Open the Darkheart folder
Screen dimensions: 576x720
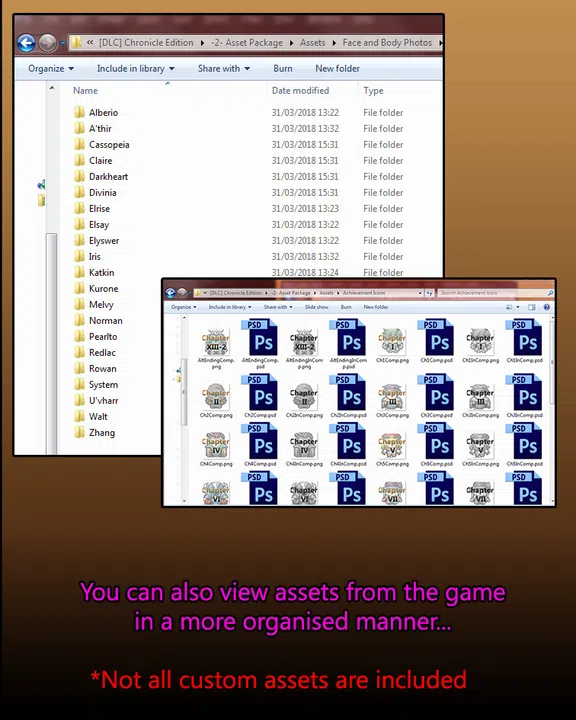(x=101, y=177)
